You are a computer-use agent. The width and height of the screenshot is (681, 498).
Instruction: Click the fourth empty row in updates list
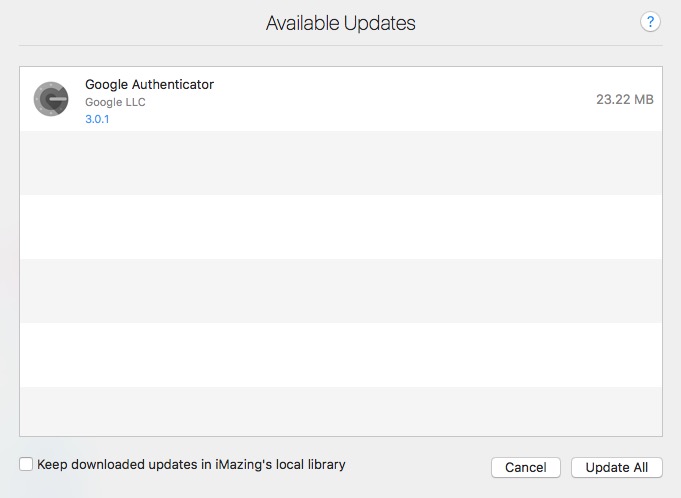pyautogui.click(x=340, y=355)
